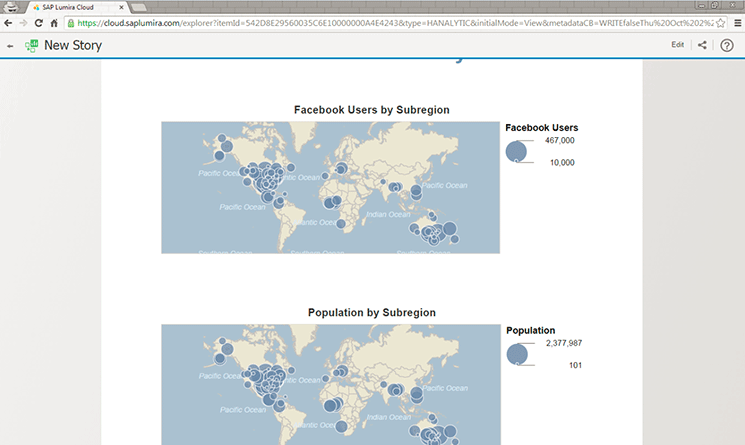Reload the page with the refresh icon
The image size is (745, 445).
click(39, 23)
